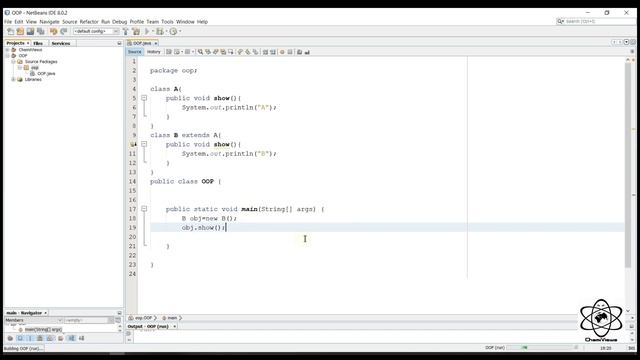
Task: Click the Source view button
Action: [x=134, y=52]
